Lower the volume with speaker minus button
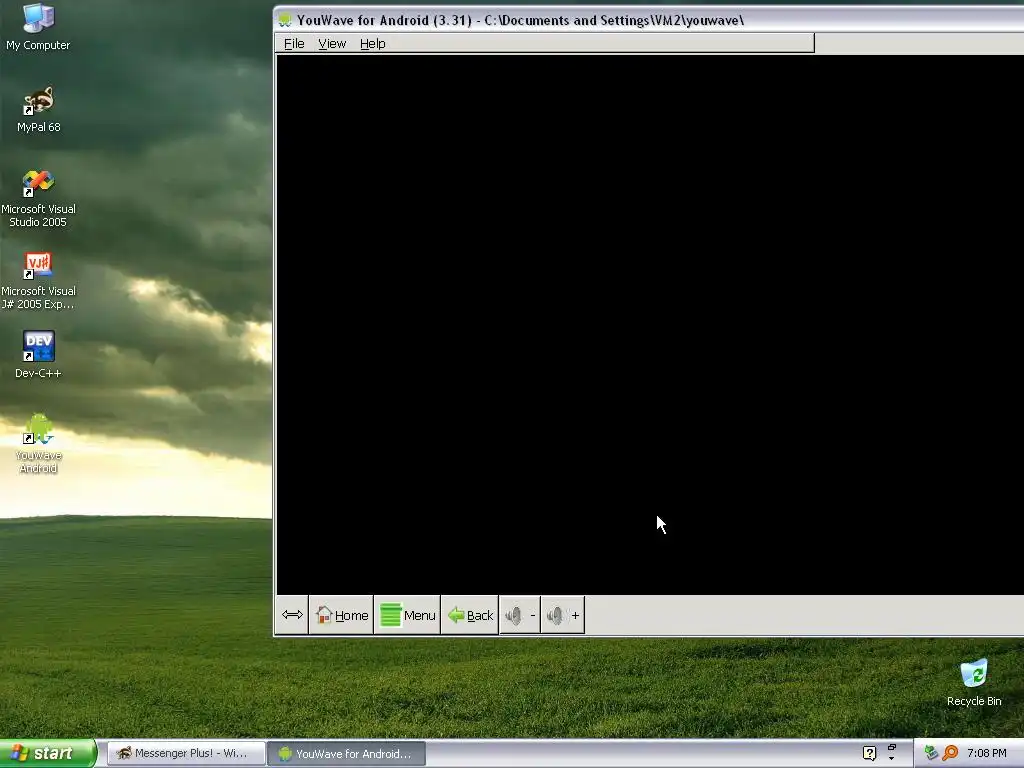Image resolution: width=1024 pixels, height=768 pixels. [x=520, y=615]
